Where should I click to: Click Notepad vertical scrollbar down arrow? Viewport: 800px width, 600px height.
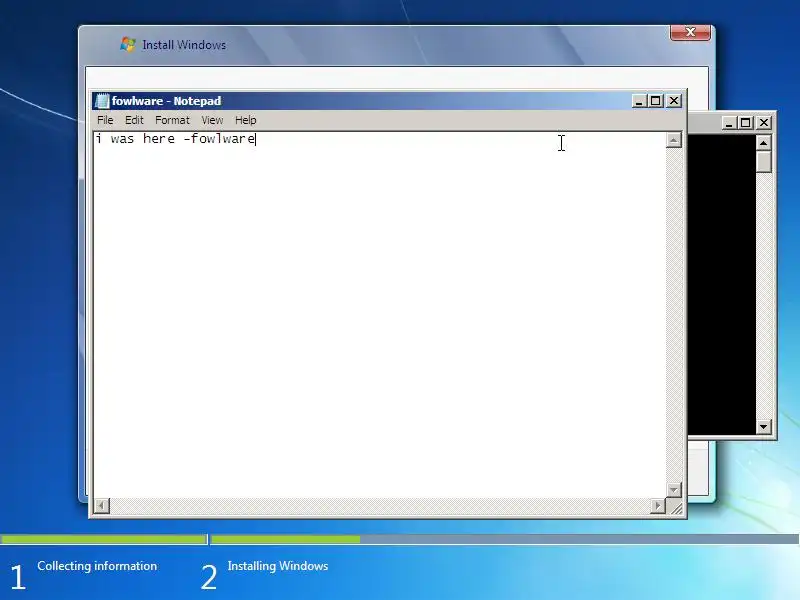pyautogui.click(x=673, y=490)
